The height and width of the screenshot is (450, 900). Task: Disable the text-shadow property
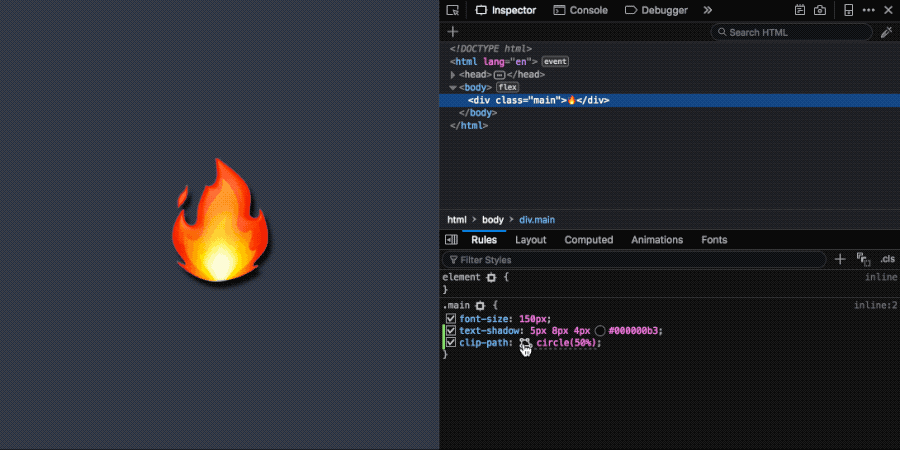[451, 330]
